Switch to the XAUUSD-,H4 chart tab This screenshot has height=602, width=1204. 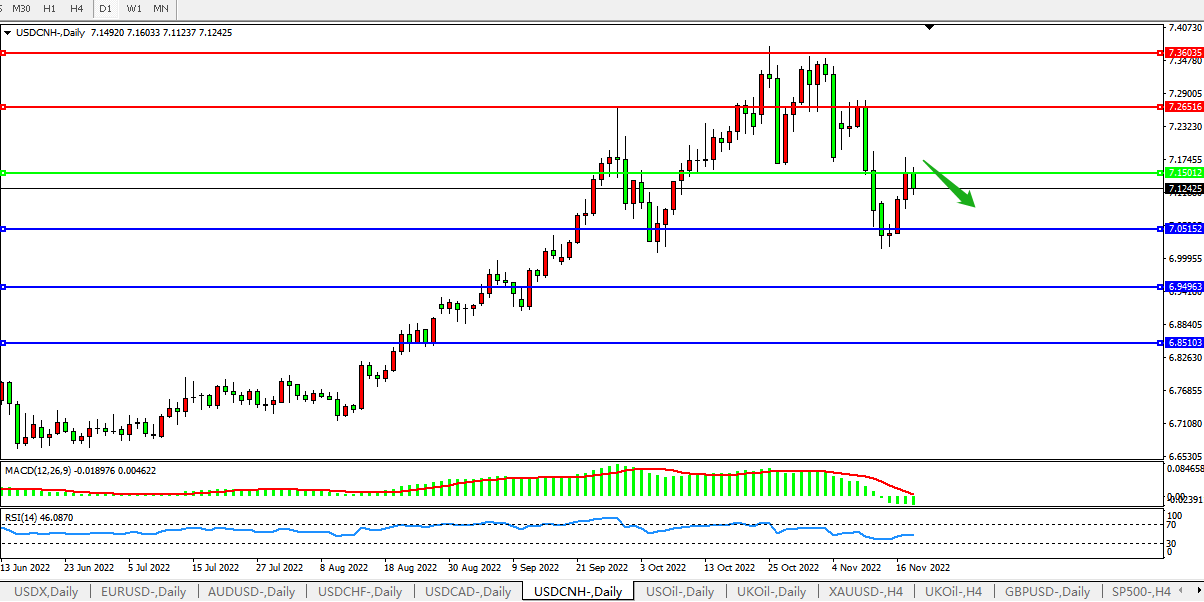click(x=866, y=592)
